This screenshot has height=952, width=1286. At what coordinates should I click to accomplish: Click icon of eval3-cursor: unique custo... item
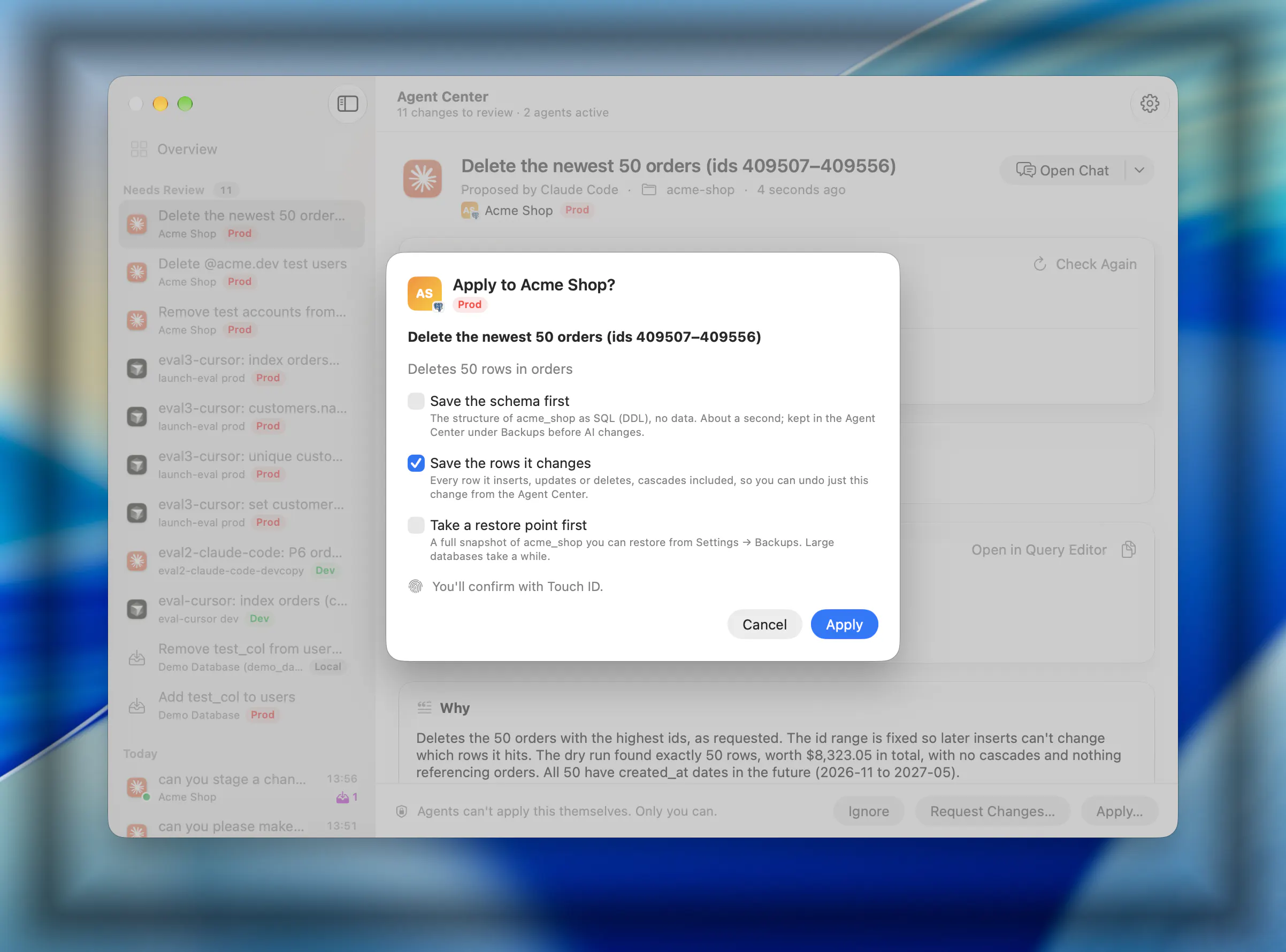click(137, 464)
